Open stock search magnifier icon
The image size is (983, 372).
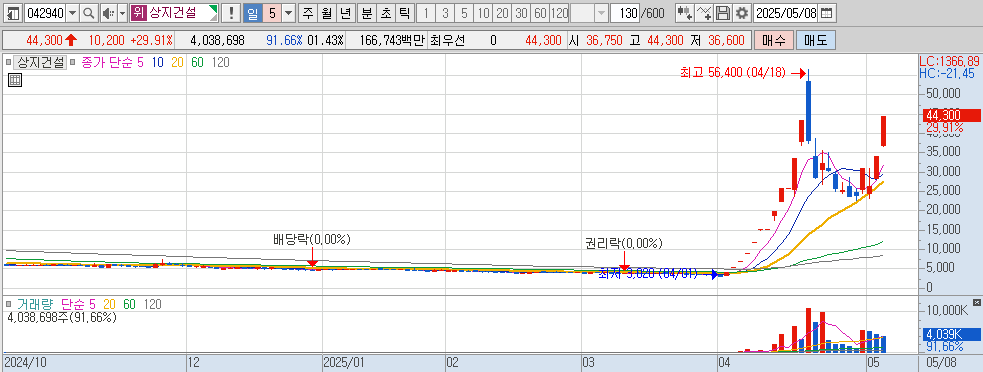pyautogui.click(x=88, y=13)
